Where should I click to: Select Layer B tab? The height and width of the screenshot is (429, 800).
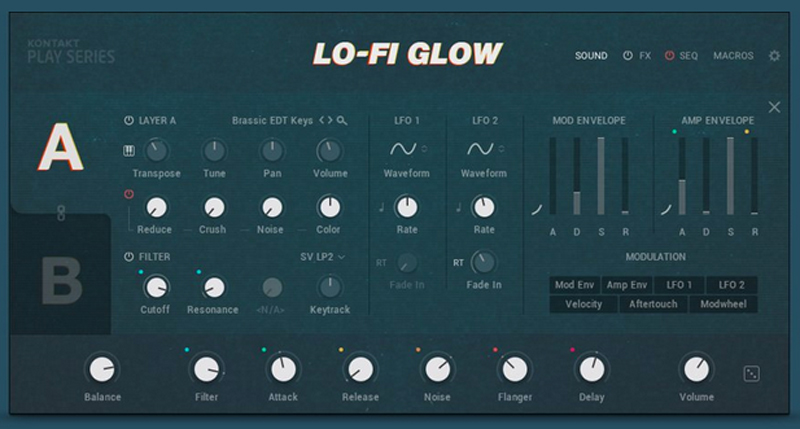click(61, 281)
